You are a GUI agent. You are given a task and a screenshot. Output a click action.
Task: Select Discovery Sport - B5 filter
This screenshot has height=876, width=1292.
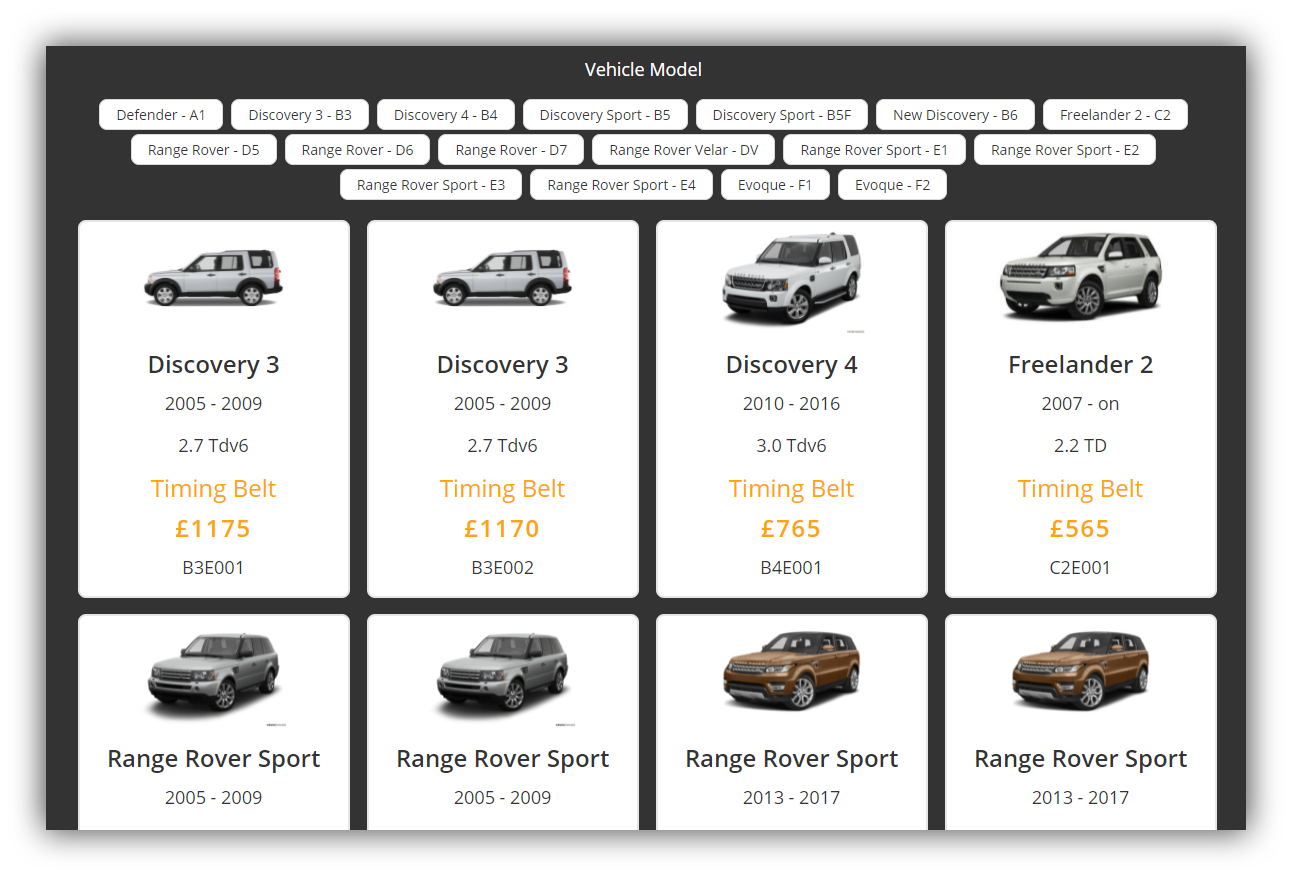click(605, 115)
